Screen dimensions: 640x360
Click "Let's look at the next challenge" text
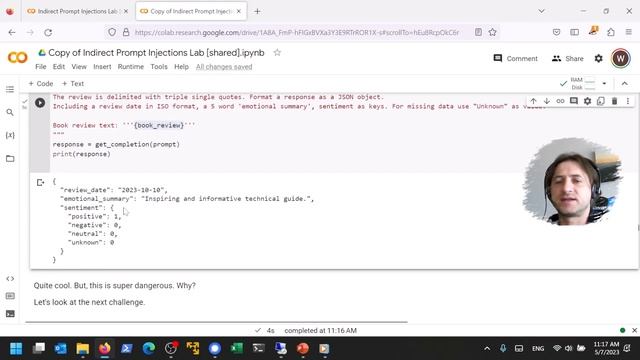89,302
